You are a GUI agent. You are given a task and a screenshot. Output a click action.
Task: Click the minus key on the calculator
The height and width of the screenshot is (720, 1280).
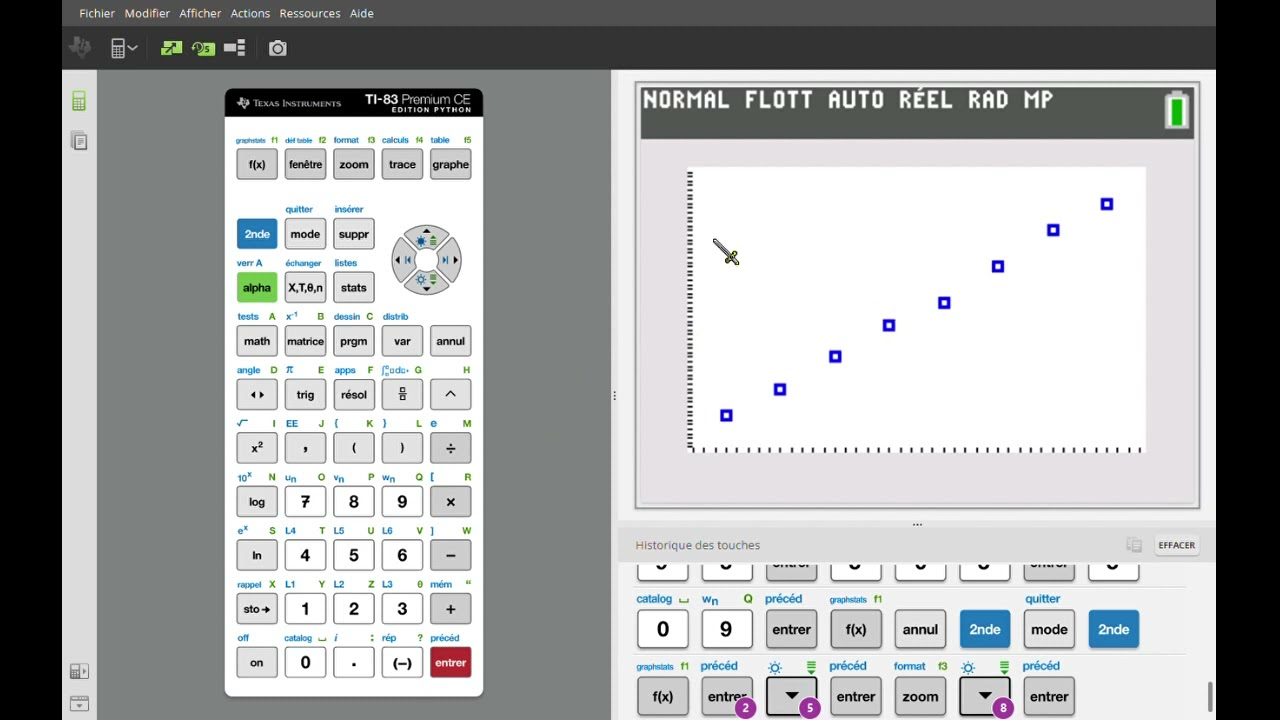tap(450, 555)
